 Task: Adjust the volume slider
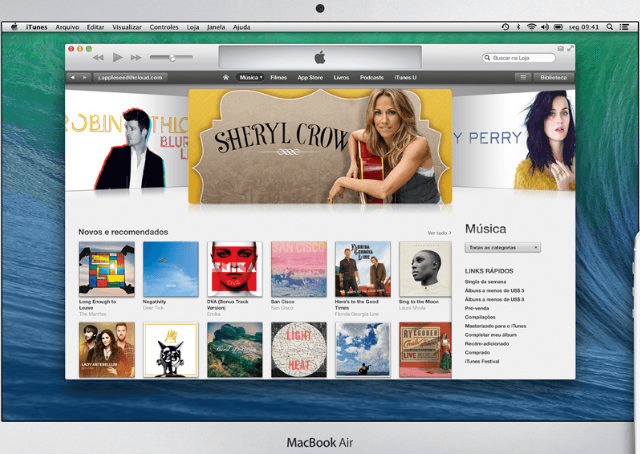click(x=173, y=58)
